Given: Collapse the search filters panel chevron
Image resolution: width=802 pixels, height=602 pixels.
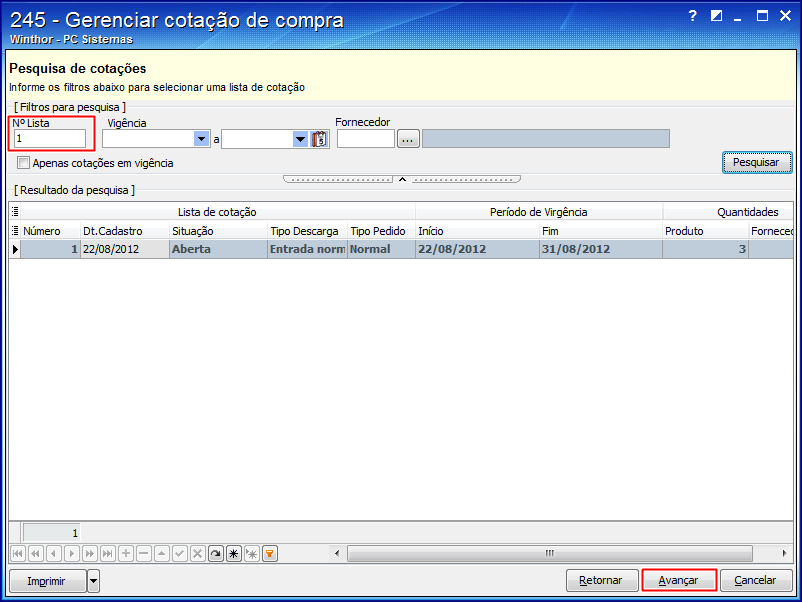Looking at the screenshot, I should coord(402,179).
